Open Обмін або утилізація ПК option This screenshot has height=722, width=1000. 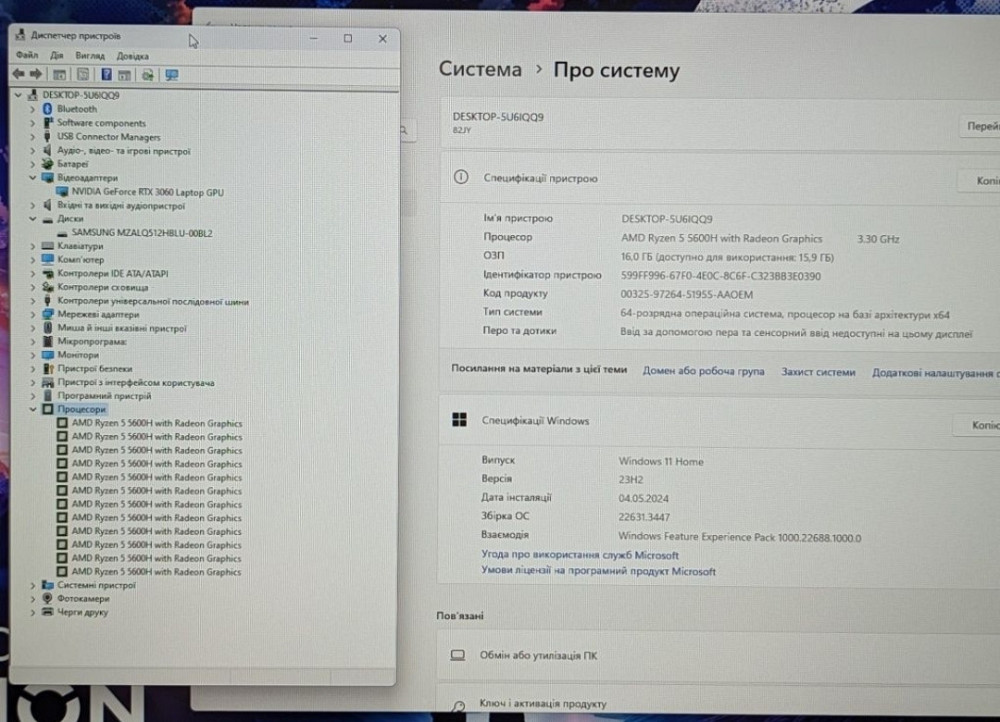(x=538, y=656)
